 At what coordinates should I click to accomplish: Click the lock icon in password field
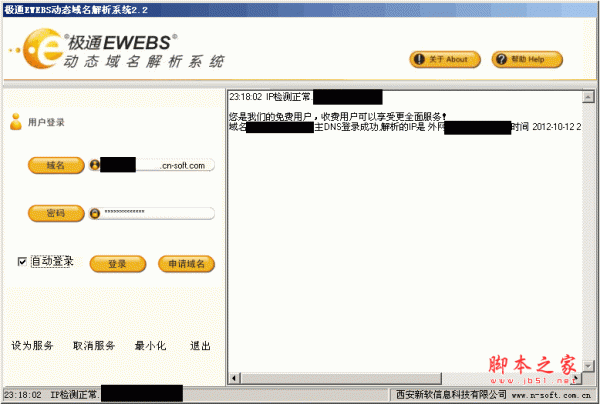coord(95,213)
